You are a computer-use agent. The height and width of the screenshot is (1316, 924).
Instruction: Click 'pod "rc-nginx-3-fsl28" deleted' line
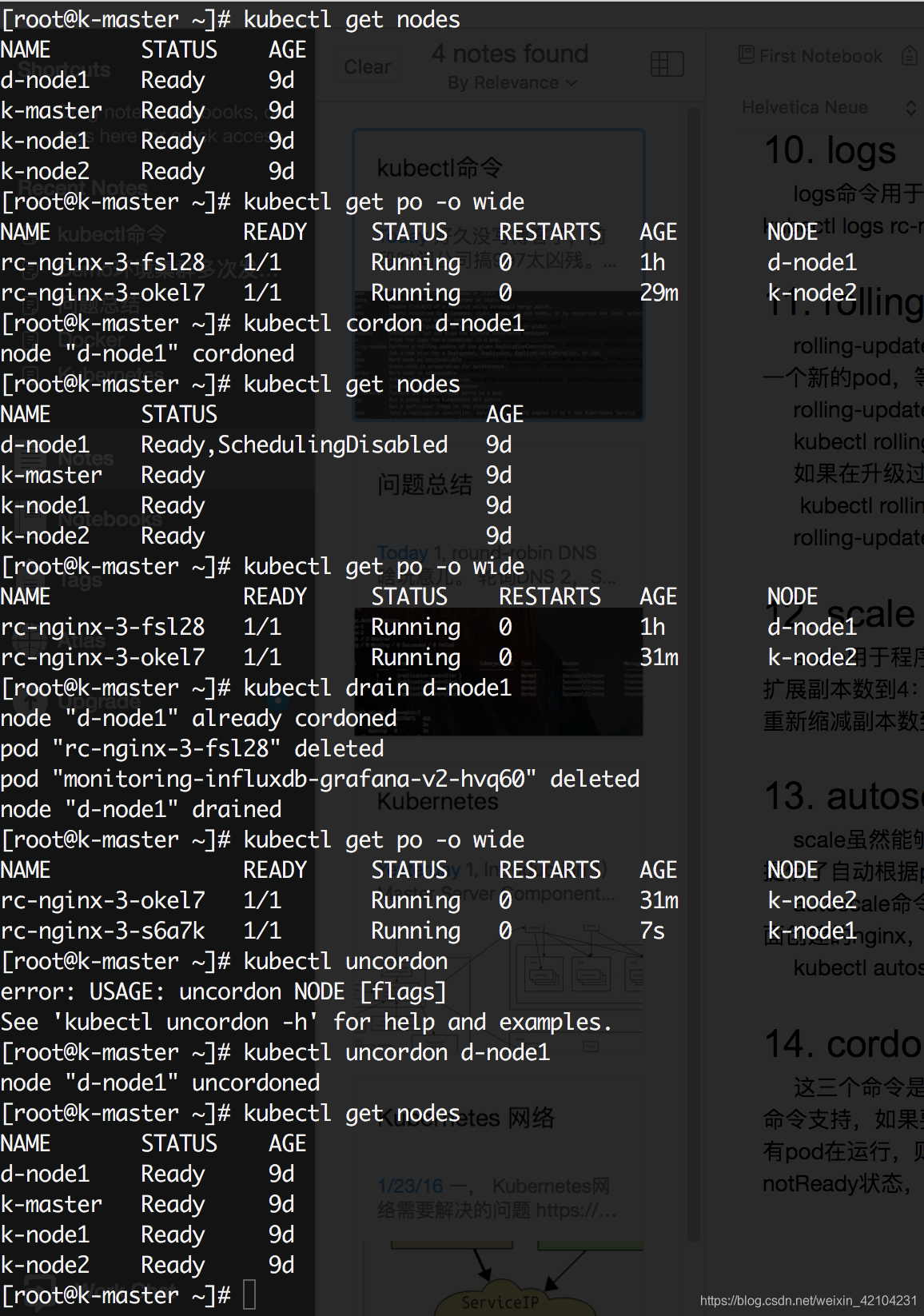(192, 748)
